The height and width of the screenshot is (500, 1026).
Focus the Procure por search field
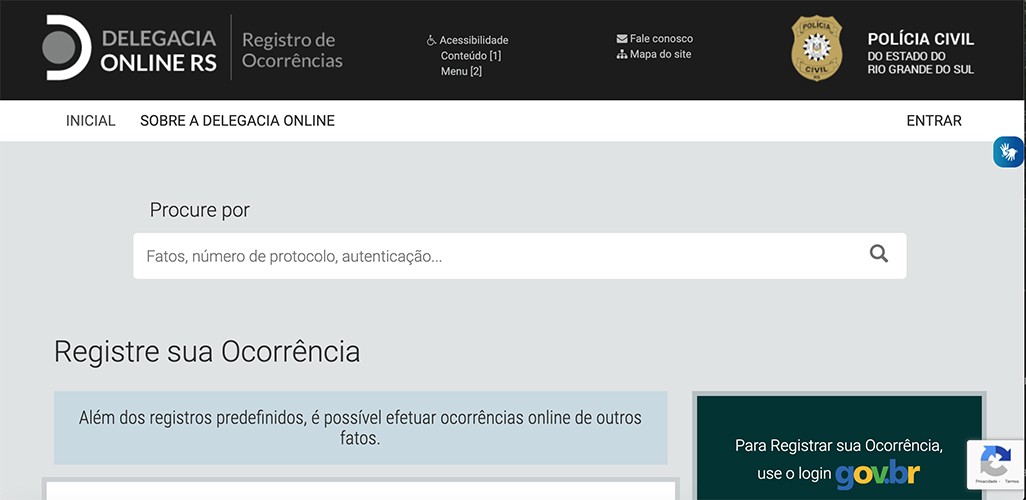(495, 256)
